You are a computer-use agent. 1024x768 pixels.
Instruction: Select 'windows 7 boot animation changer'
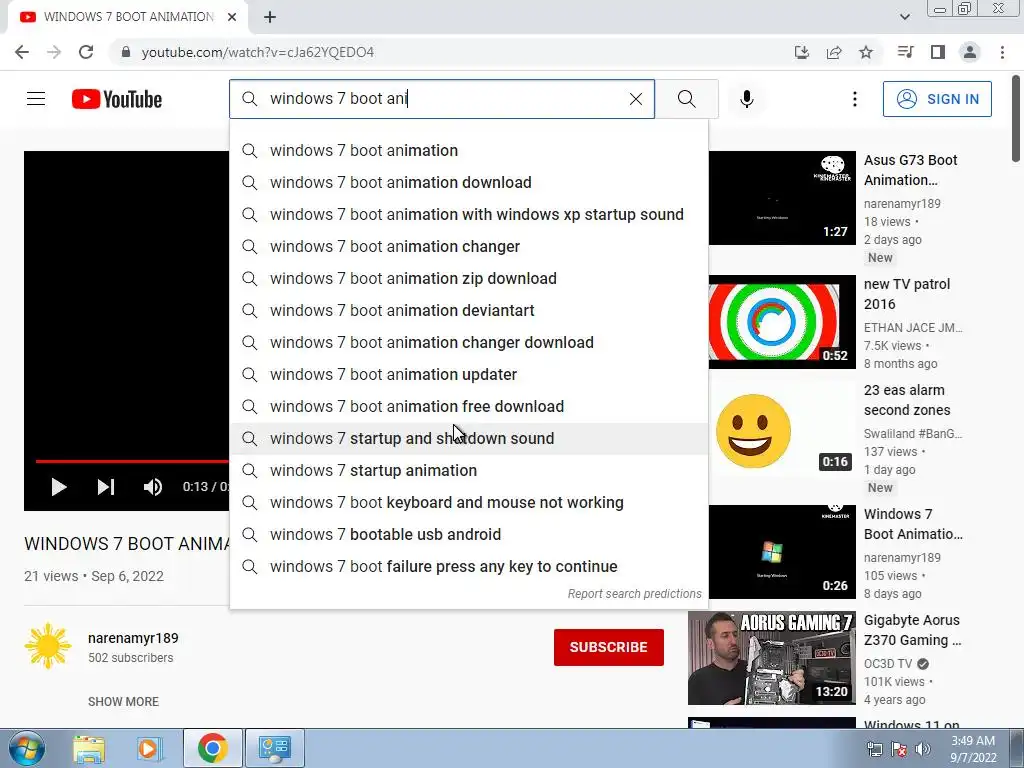pos(469,246)
